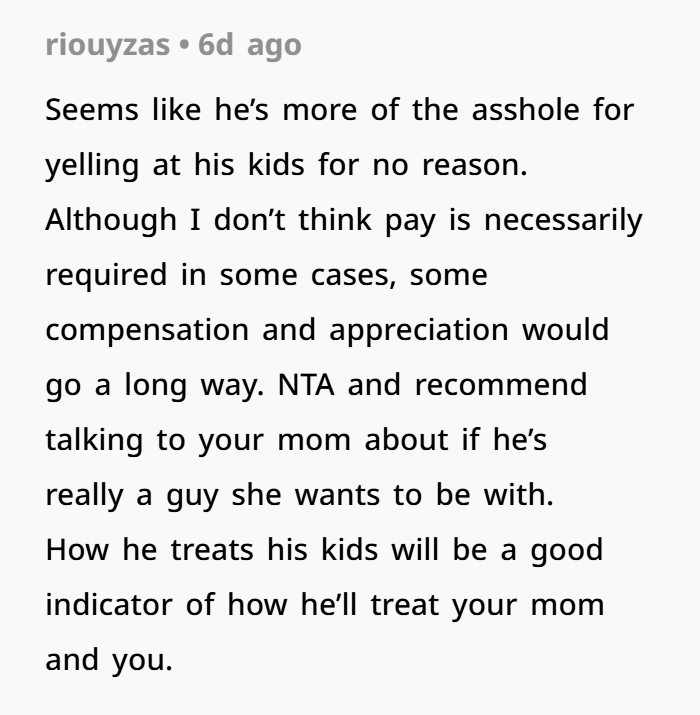
Task: Click the word "compensation" in the comment
Action: pyautogui.click(x=144, y=330)
